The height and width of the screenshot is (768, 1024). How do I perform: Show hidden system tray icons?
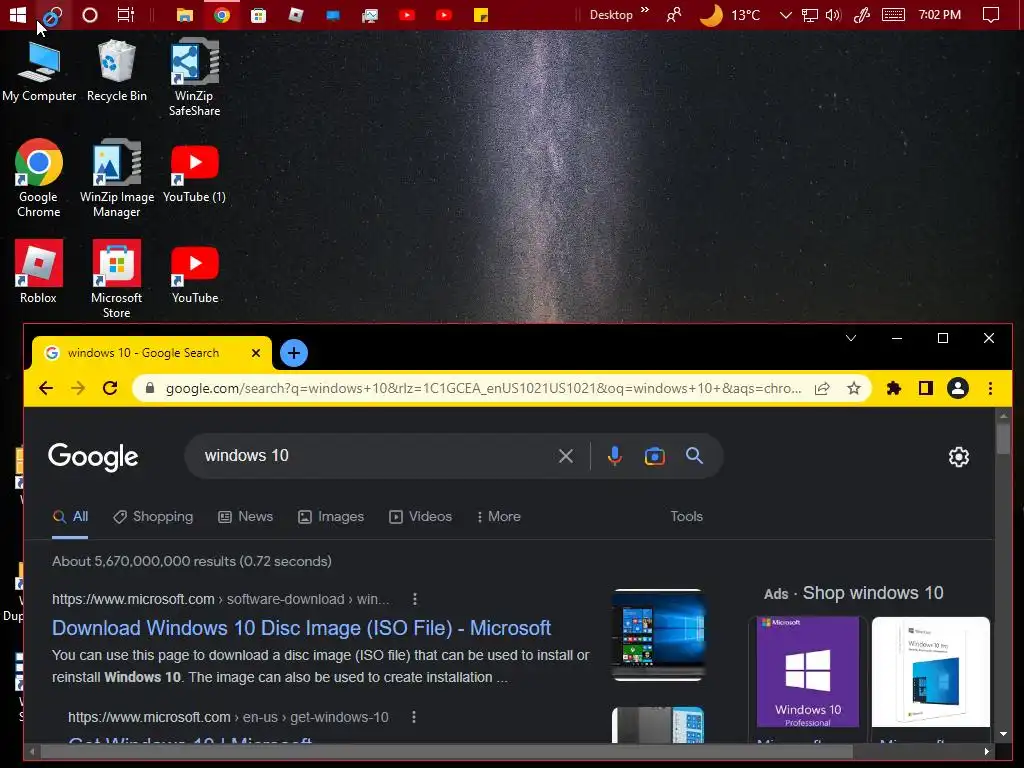point(786,15)
